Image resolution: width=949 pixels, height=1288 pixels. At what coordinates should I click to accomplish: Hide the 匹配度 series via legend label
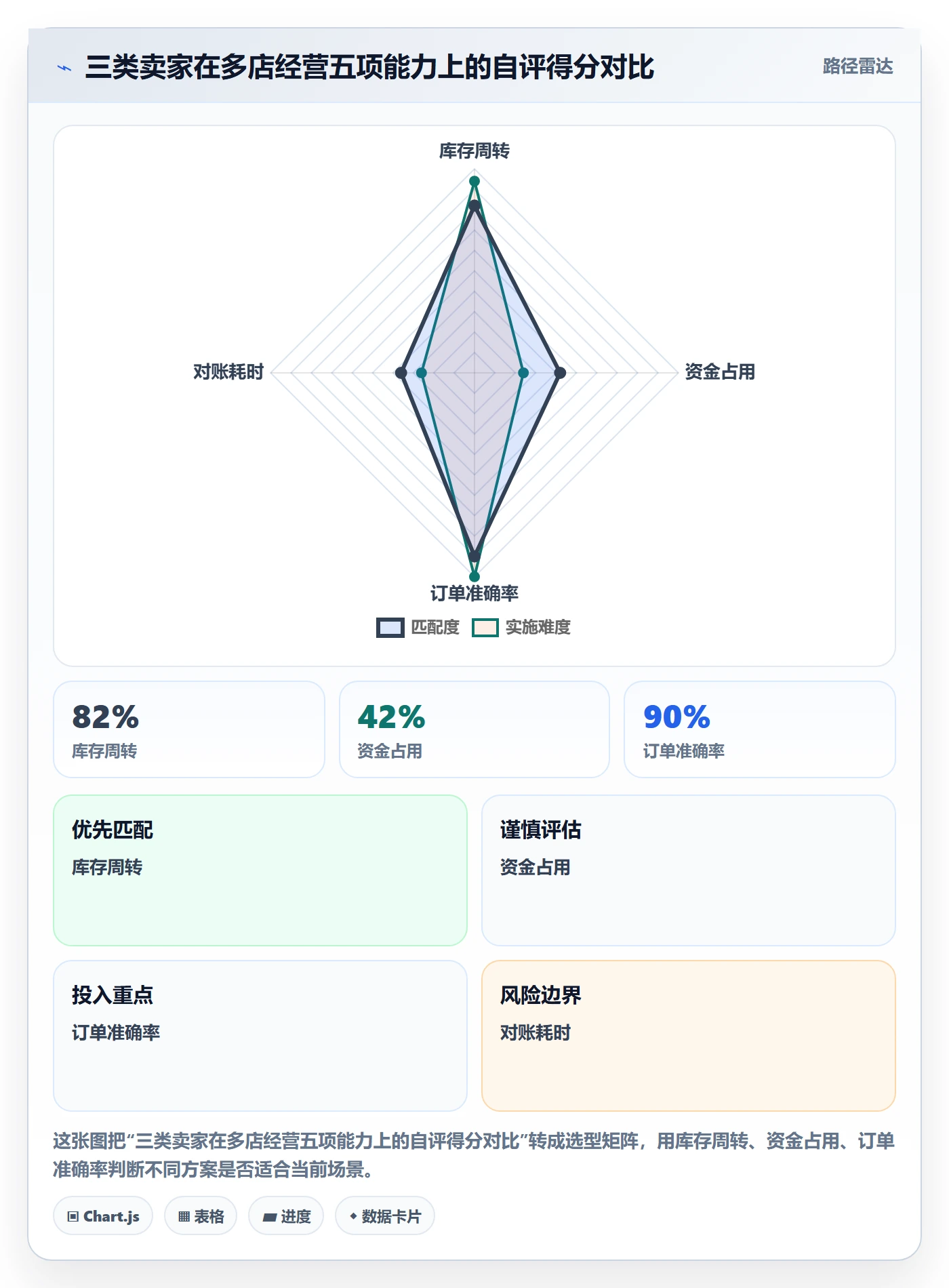[435, 628]
